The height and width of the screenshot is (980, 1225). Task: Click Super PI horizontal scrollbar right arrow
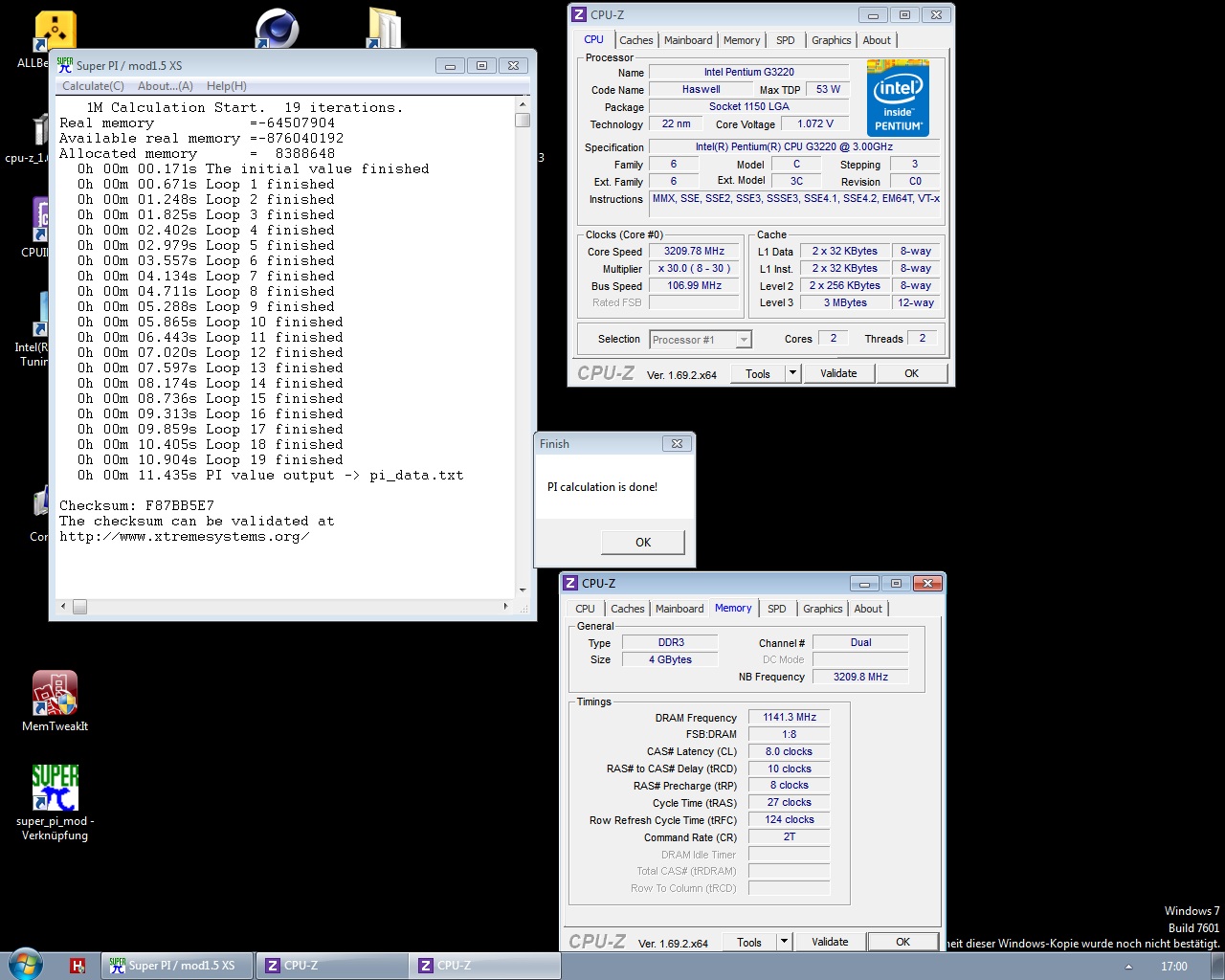click(x=506, y=606)
